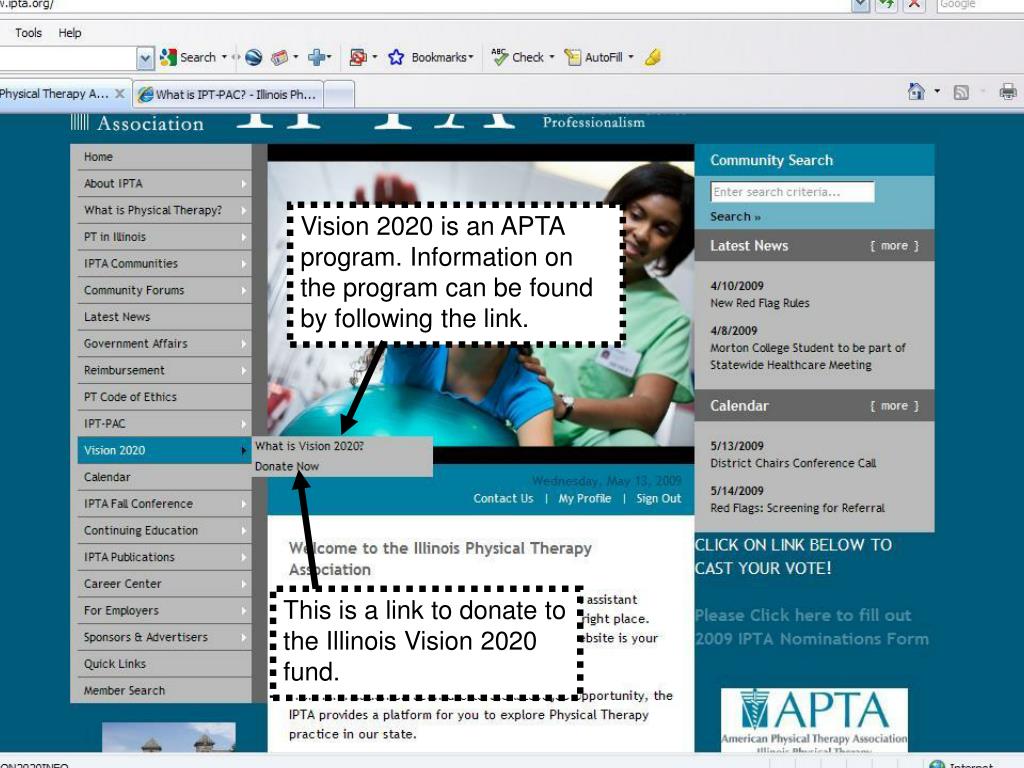Select the Vision 2020 menu item

point(165,451)
